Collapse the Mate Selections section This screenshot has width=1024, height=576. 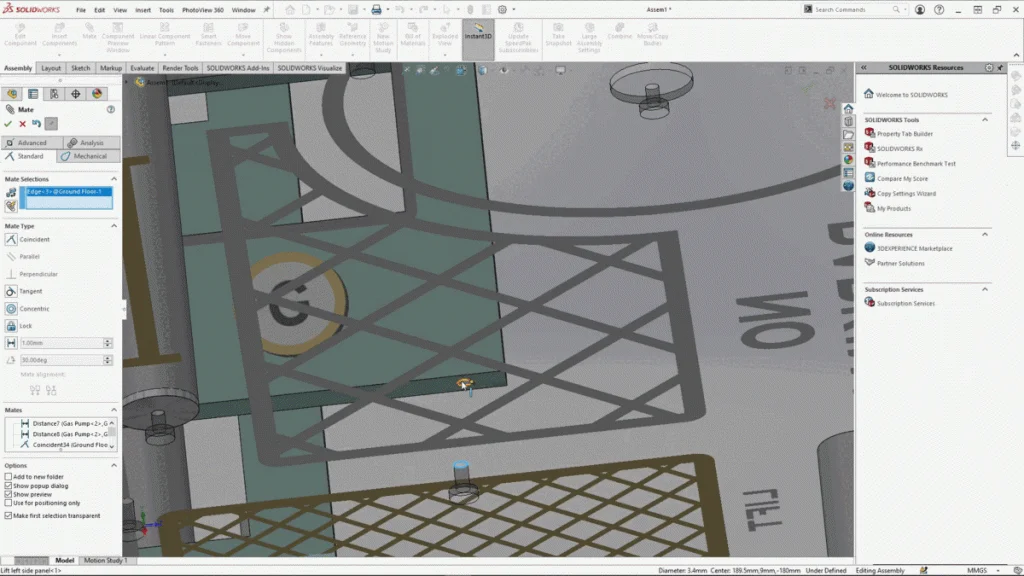(x=114, y=179)
